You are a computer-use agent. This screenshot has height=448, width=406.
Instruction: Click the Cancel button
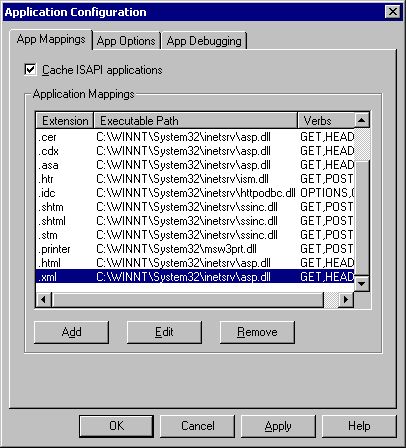click(198, 426)
